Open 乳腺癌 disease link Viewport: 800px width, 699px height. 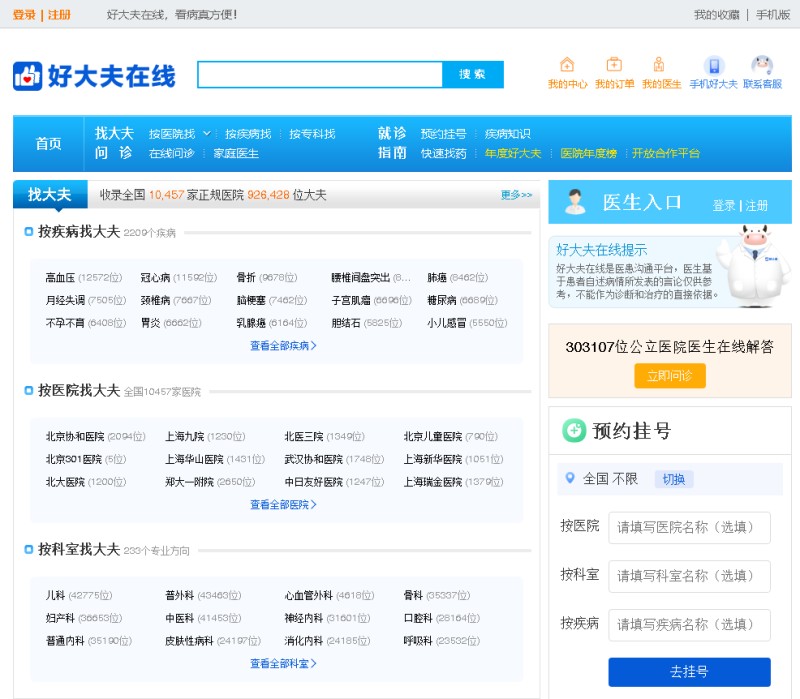point(251,323)
